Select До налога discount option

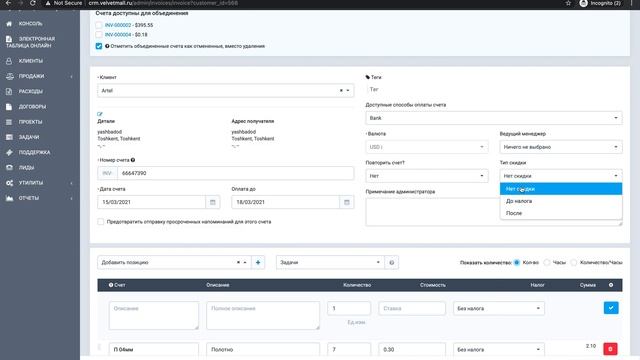coord(561,201)
